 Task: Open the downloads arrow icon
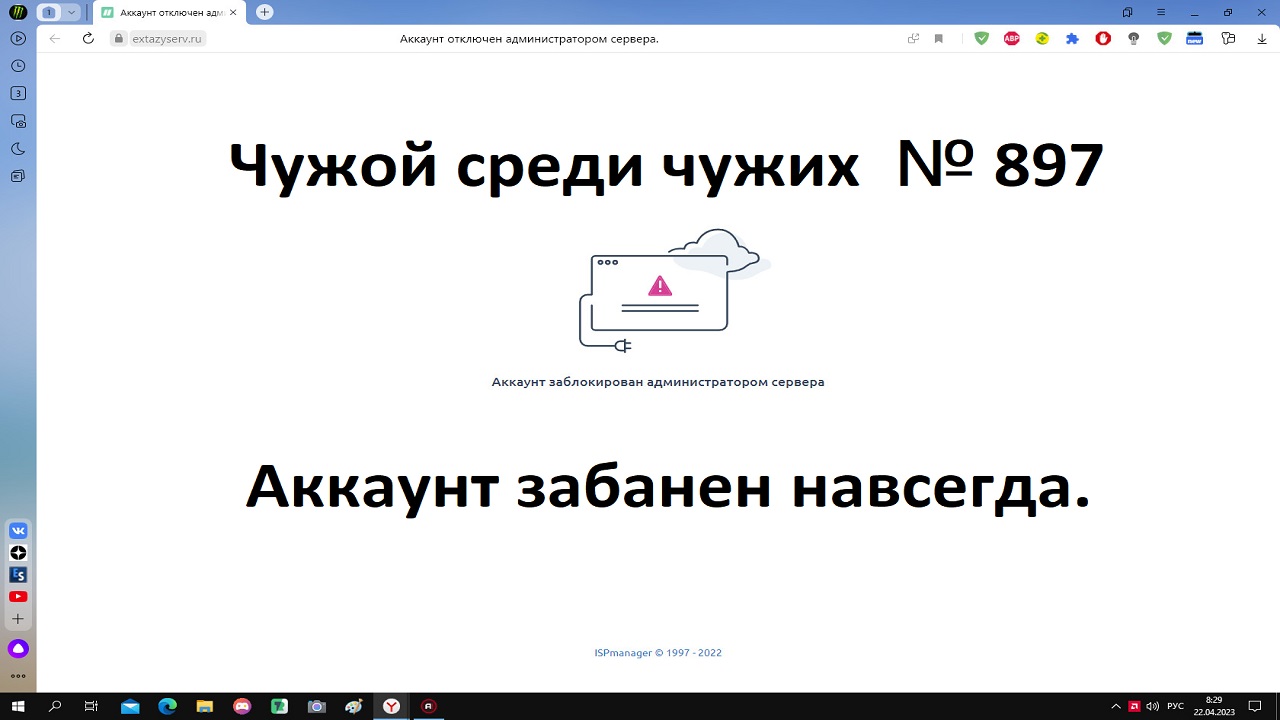coord(1260,39)
